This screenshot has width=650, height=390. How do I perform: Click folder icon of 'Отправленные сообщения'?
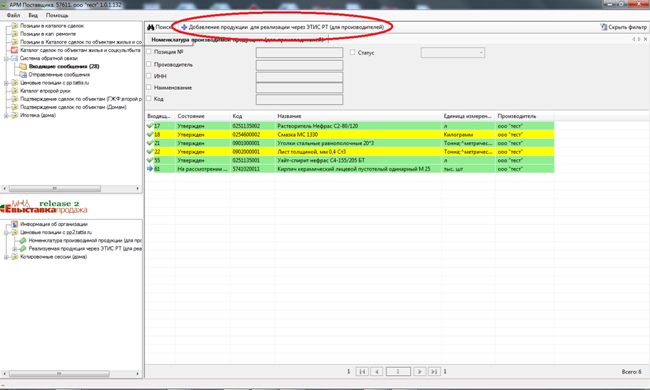(23, 75)
